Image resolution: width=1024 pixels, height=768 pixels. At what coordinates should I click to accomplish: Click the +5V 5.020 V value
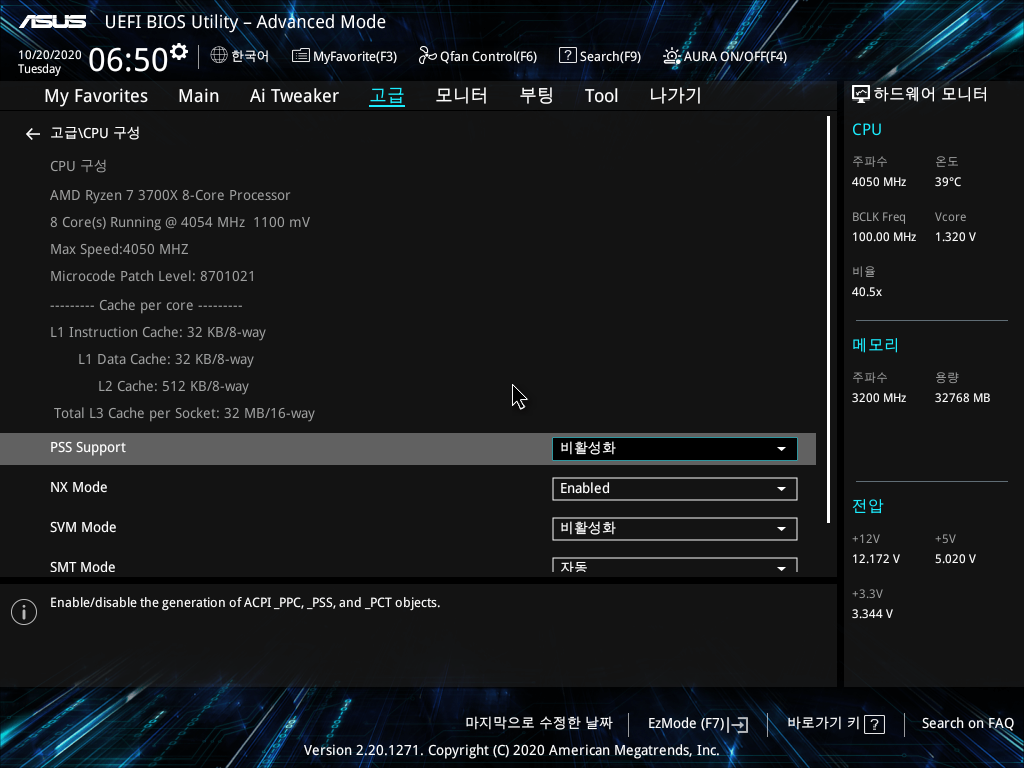(955, 559)
